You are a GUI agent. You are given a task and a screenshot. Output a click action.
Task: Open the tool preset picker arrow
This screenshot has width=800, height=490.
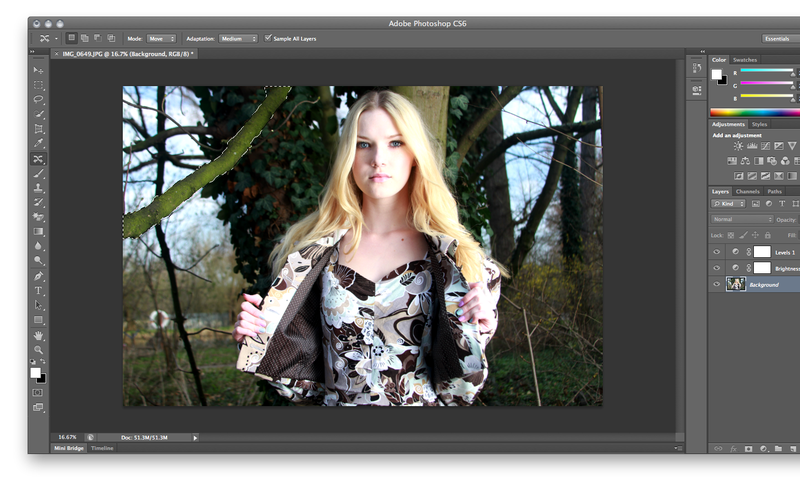click(56, 39)
